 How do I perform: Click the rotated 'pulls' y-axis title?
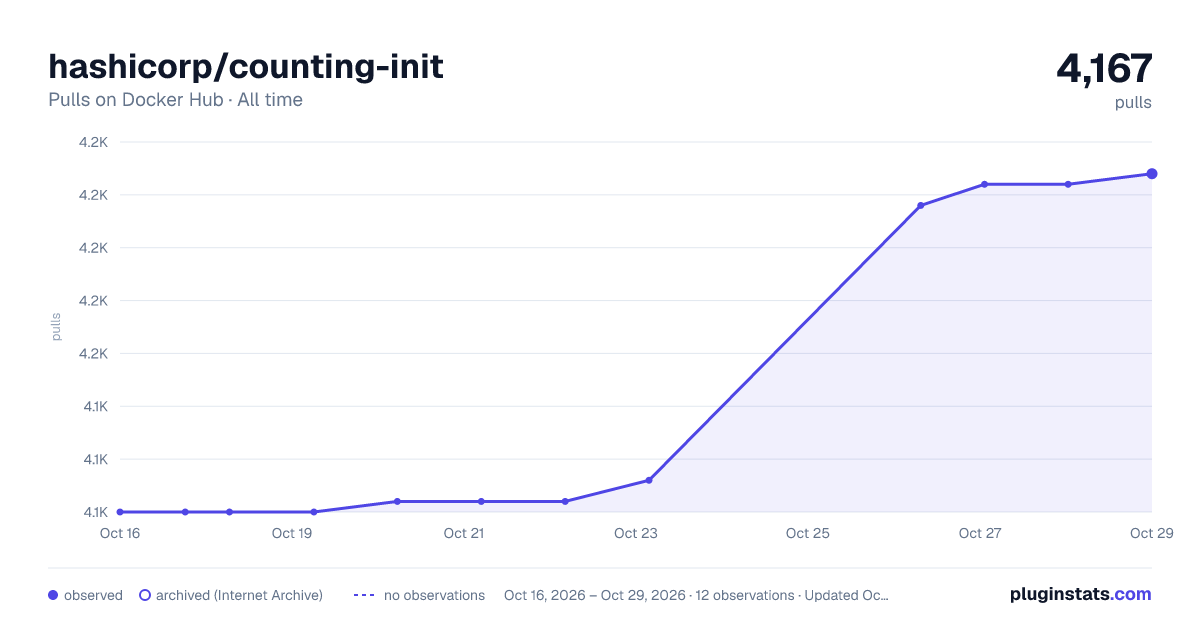click(56, 327)
